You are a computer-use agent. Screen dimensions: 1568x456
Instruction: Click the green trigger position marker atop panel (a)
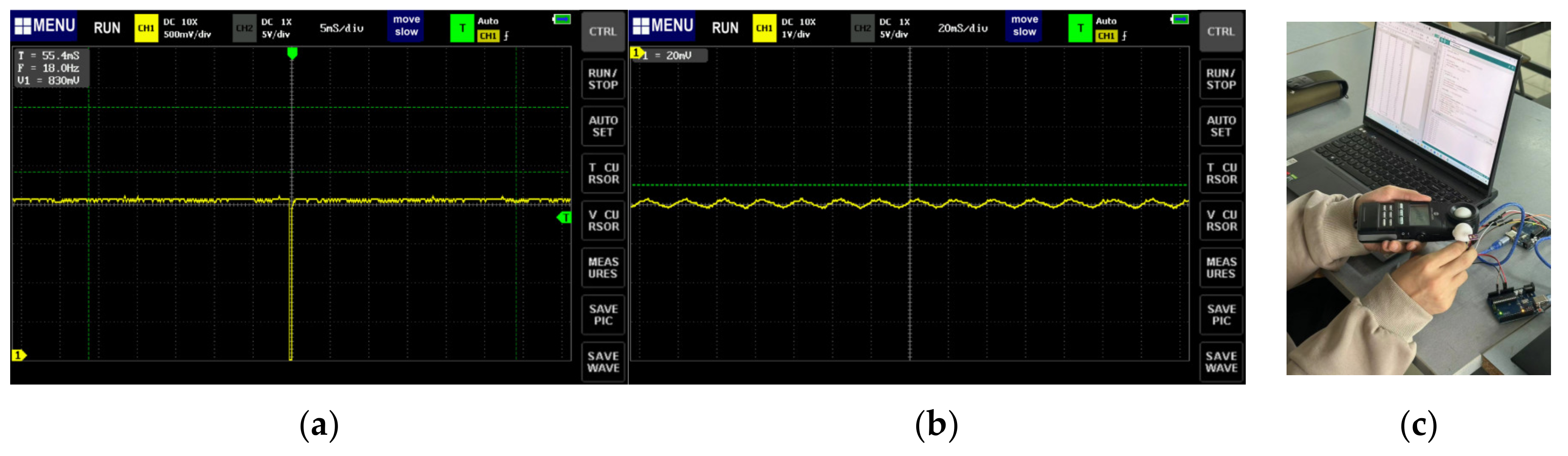(292, 54)
